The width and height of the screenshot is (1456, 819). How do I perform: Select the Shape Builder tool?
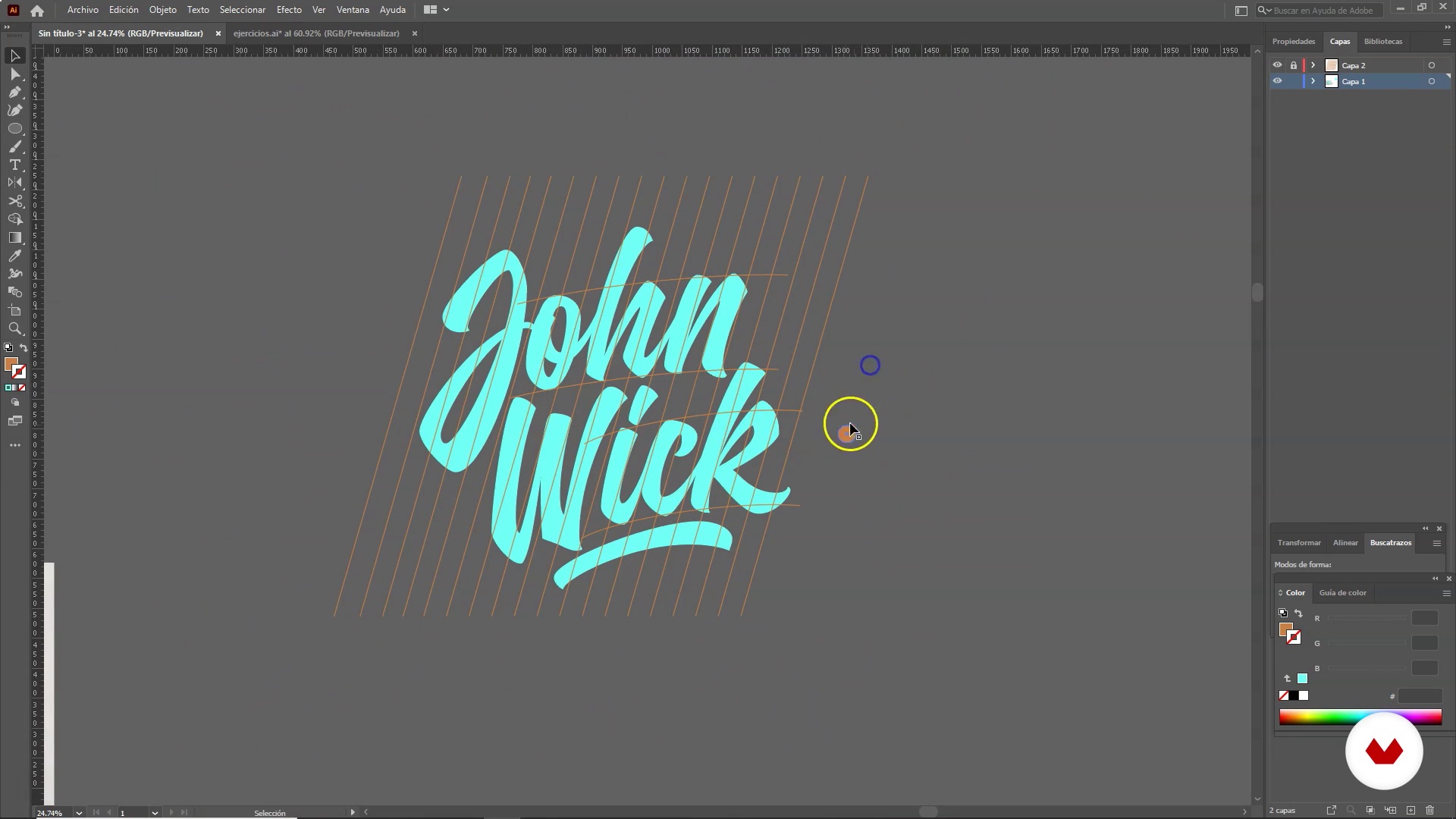pyautogui.click(x=15, y=219)
